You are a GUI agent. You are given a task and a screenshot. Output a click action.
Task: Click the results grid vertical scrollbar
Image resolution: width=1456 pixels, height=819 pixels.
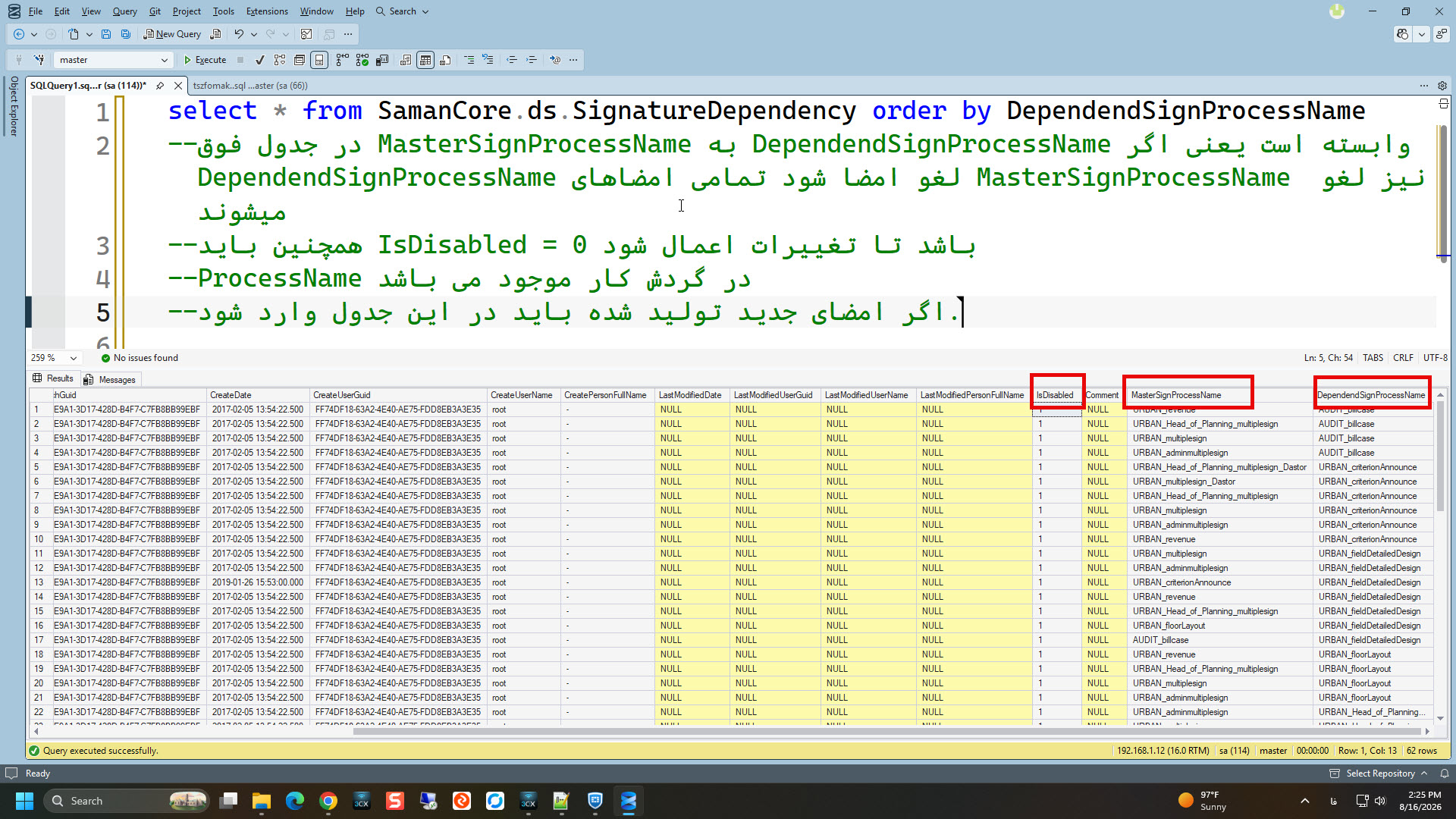pos(1440,457)
